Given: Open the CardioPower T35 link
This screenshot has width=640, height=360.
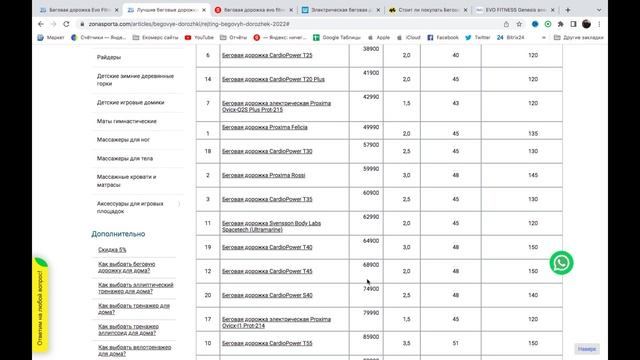Looking at the screenshot, I should click(267, 199).
